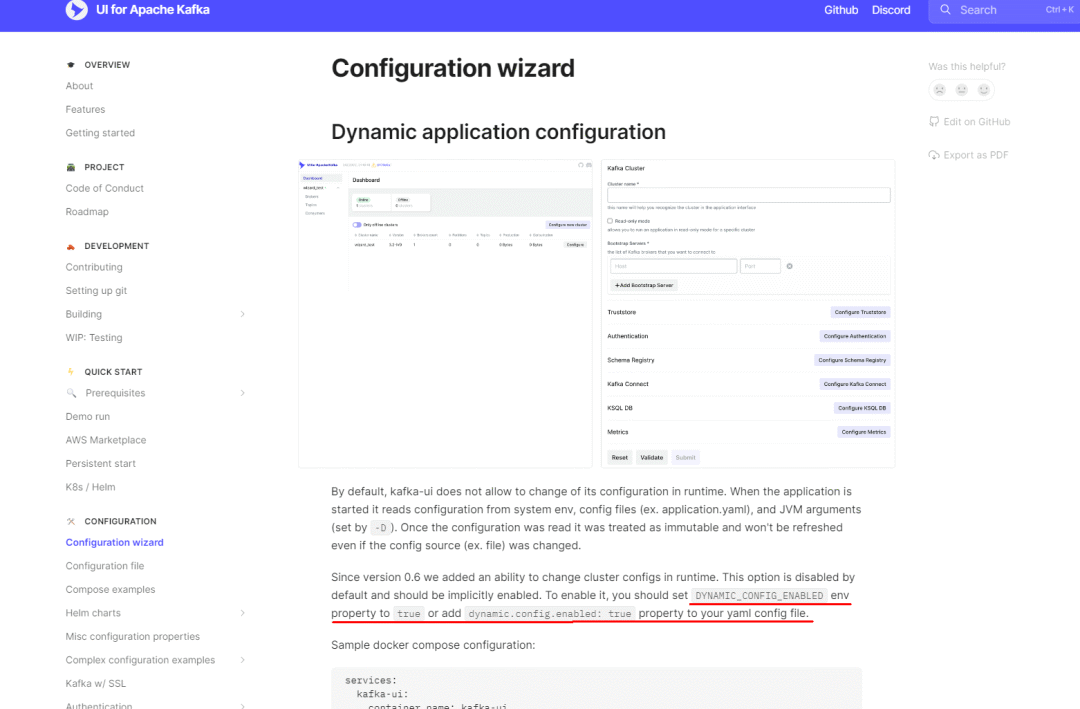Click the Quick Start lightning icon
The image size is (1080, 709).
pyautogui.click(x=70, y=372)
